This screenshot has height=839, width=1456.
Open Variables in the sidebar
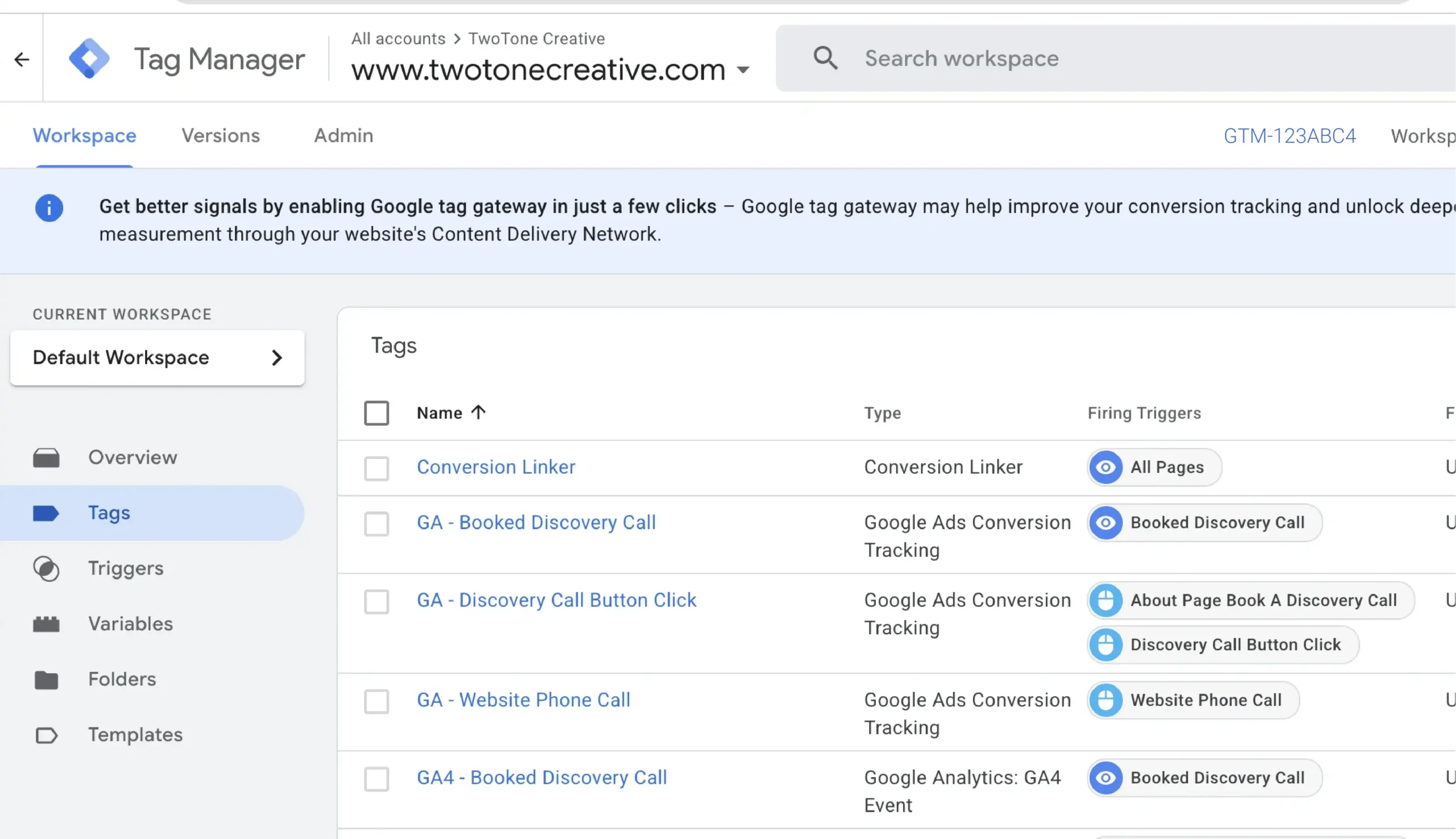[x=130, y=624]
